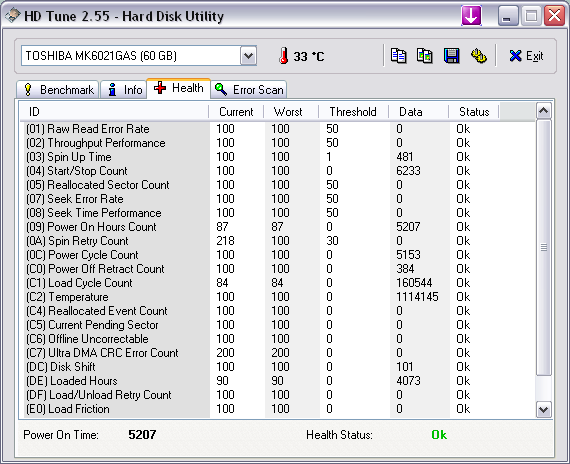The height and width of the screenshot is (464, 570).
Task: Click the Worst column header
Action: click(x=291, y=112)
